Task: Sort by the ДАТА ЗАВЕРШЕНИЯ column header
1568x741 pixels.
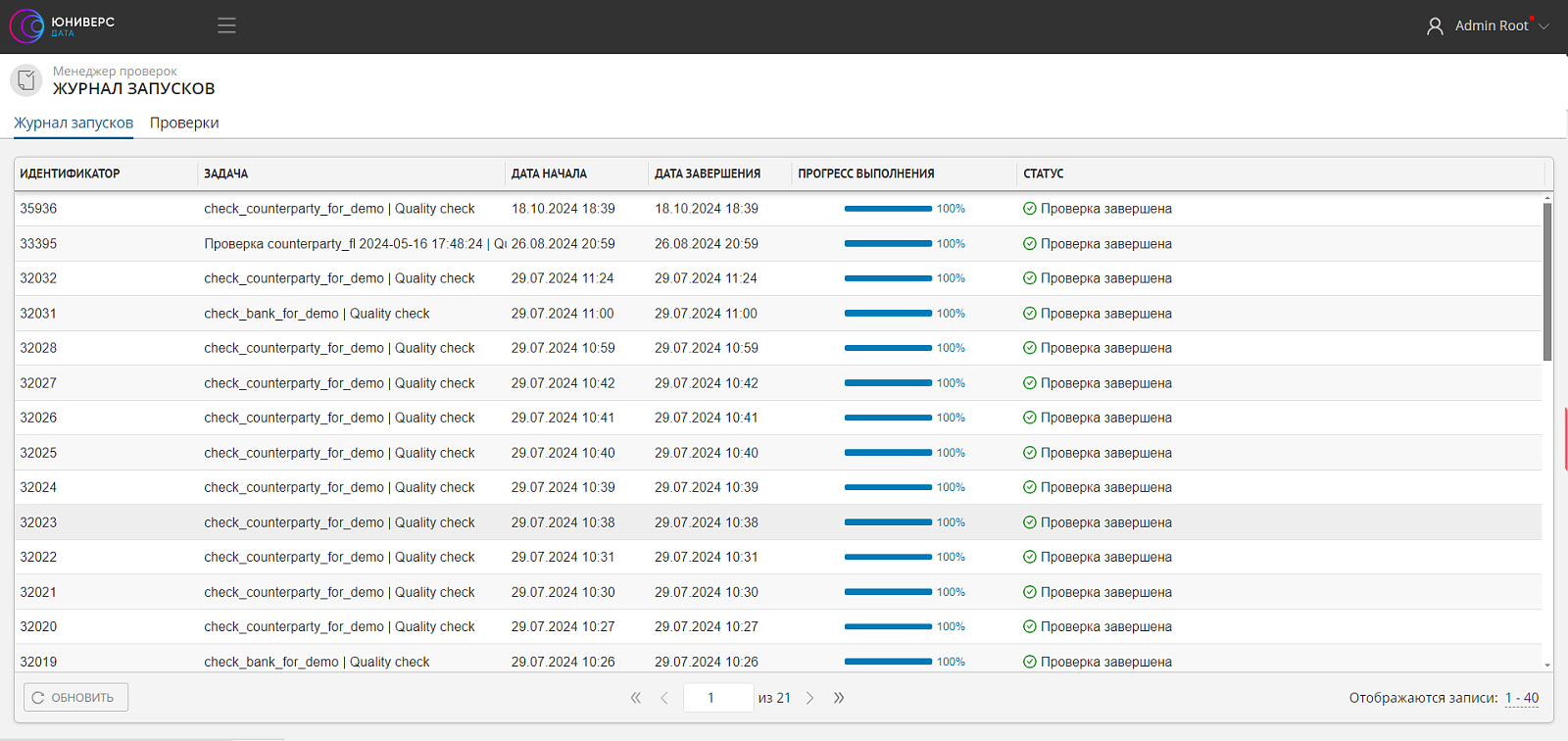Action: coord(720,173)
